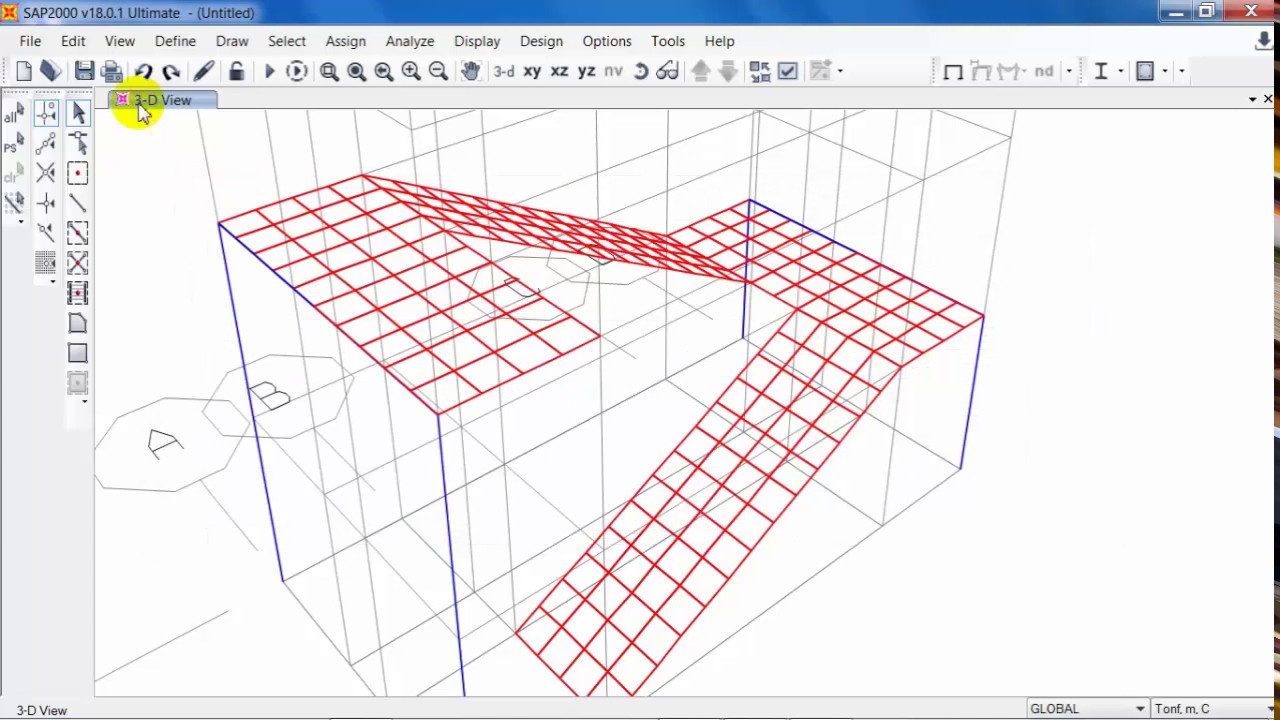Click the Open File icon in toolbar
The height and width of the screenshot is (720, 1280).
click(51, 71)
